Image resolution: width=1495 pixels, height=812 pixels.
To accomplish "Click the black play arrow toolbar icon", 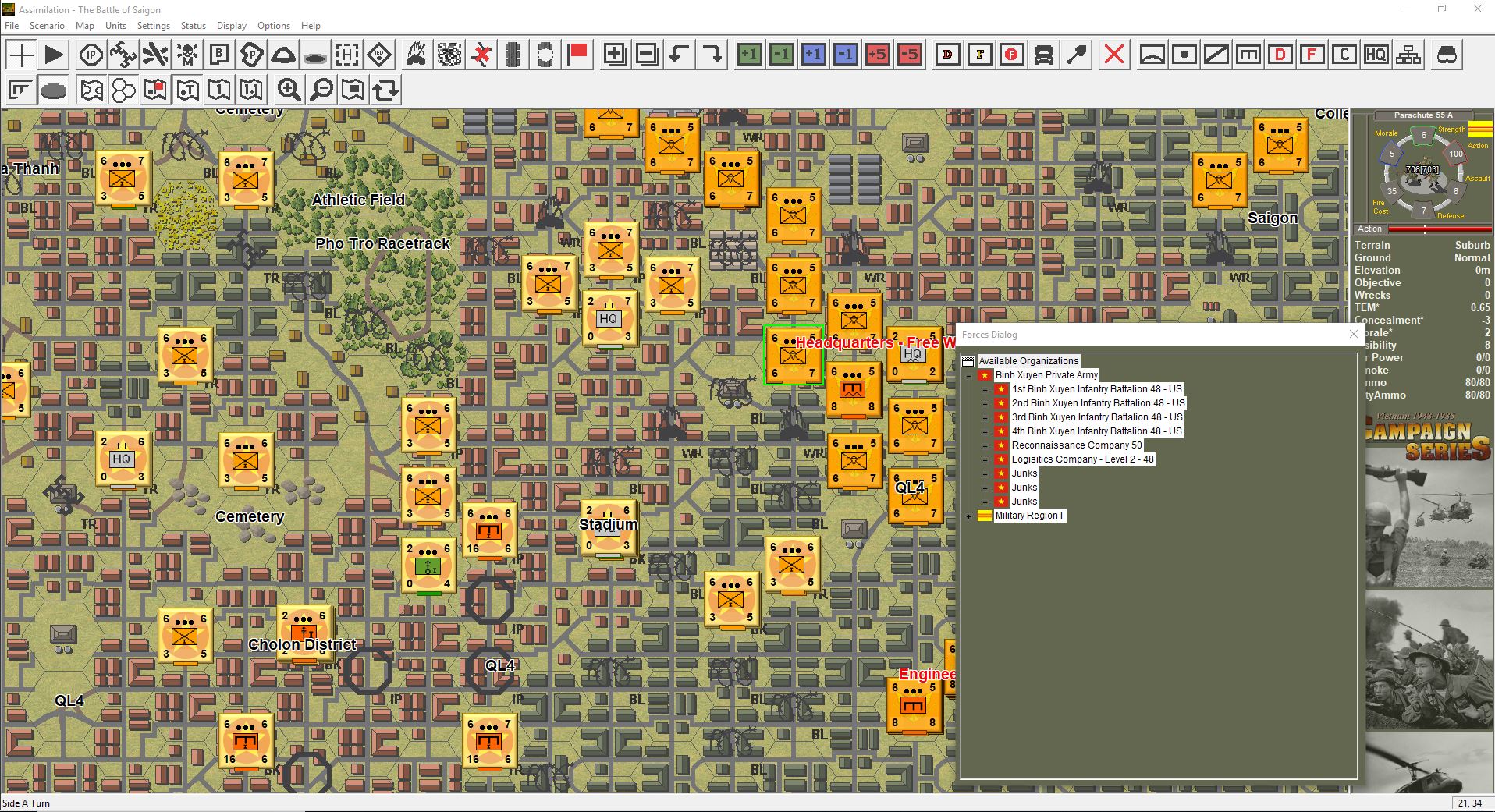I will click(x=54, y=55).
